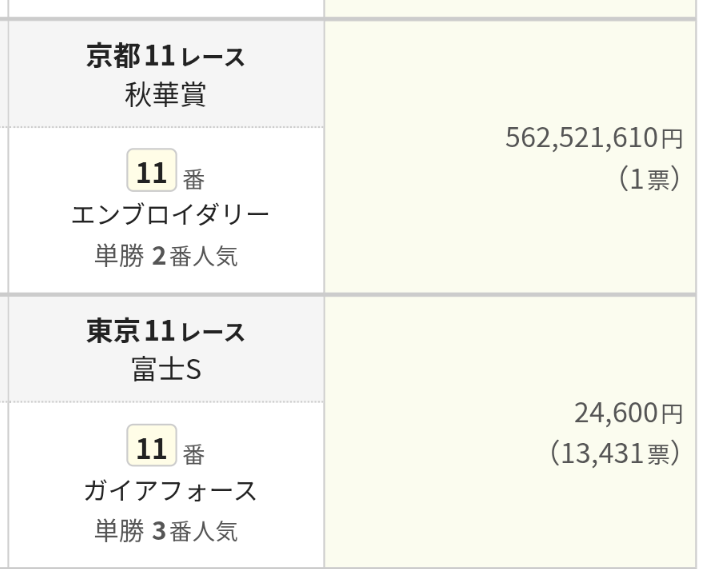Click horse name エンブロイダリー
This screenshot has width=713, height=569.
165,217
